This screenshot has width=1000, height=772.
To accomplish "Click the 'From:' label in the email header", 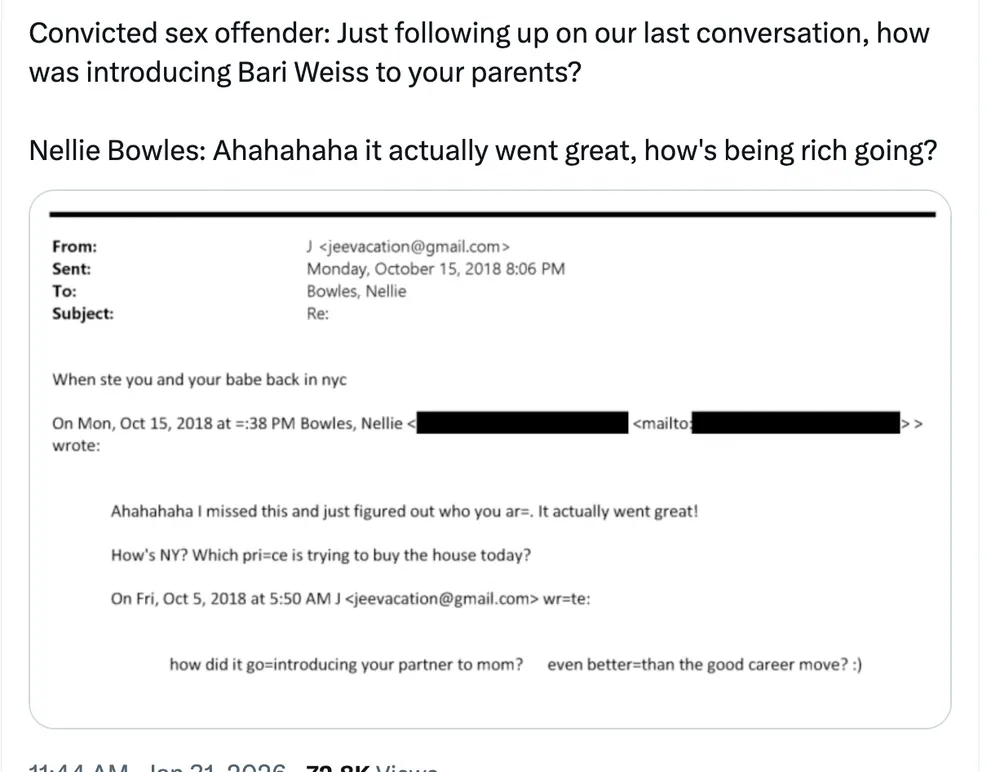I will pos(74,246).
